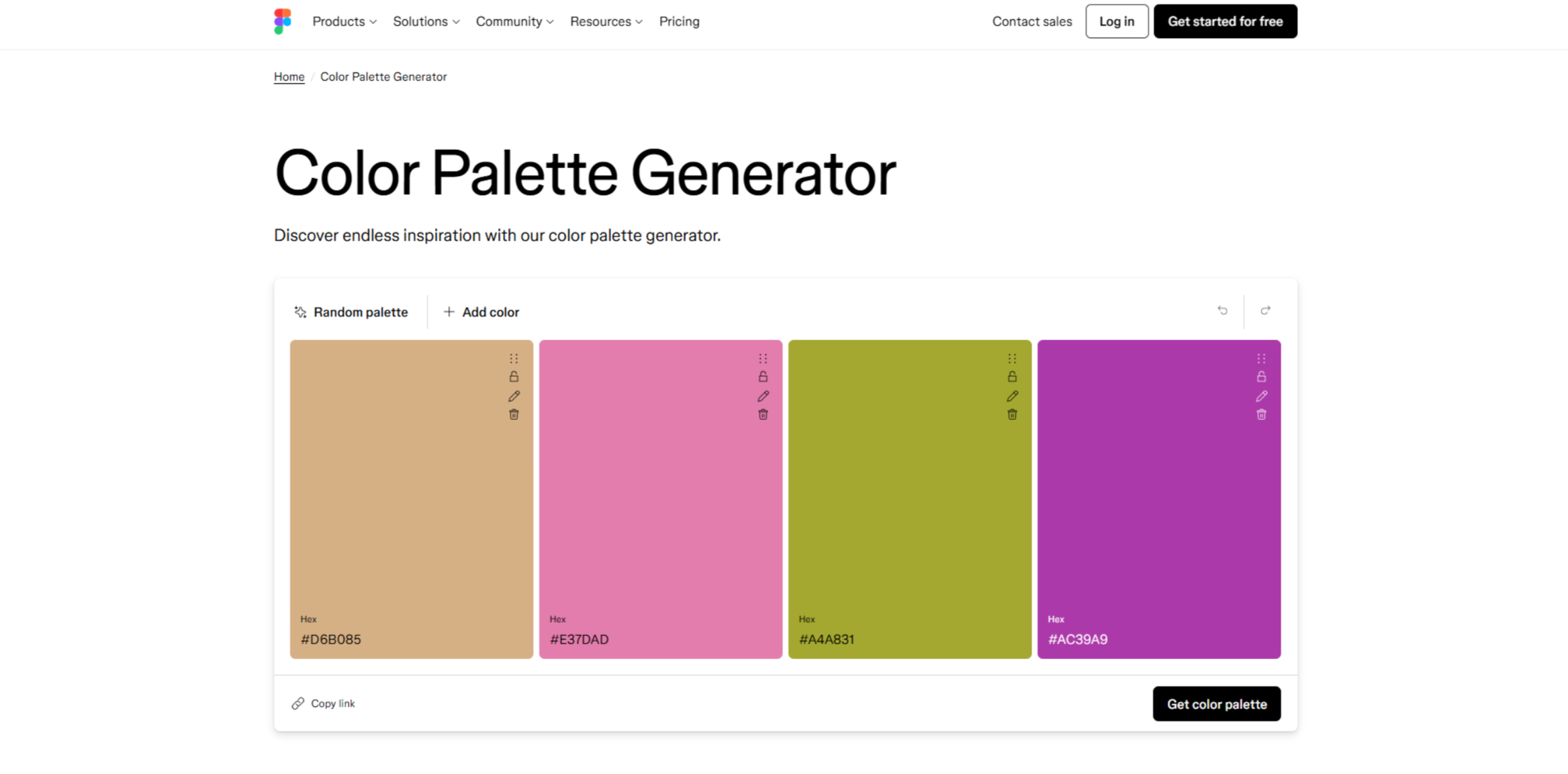
Task: Edit the pink #E37DAD color with pencil icon
Action: tap(763, 396)
